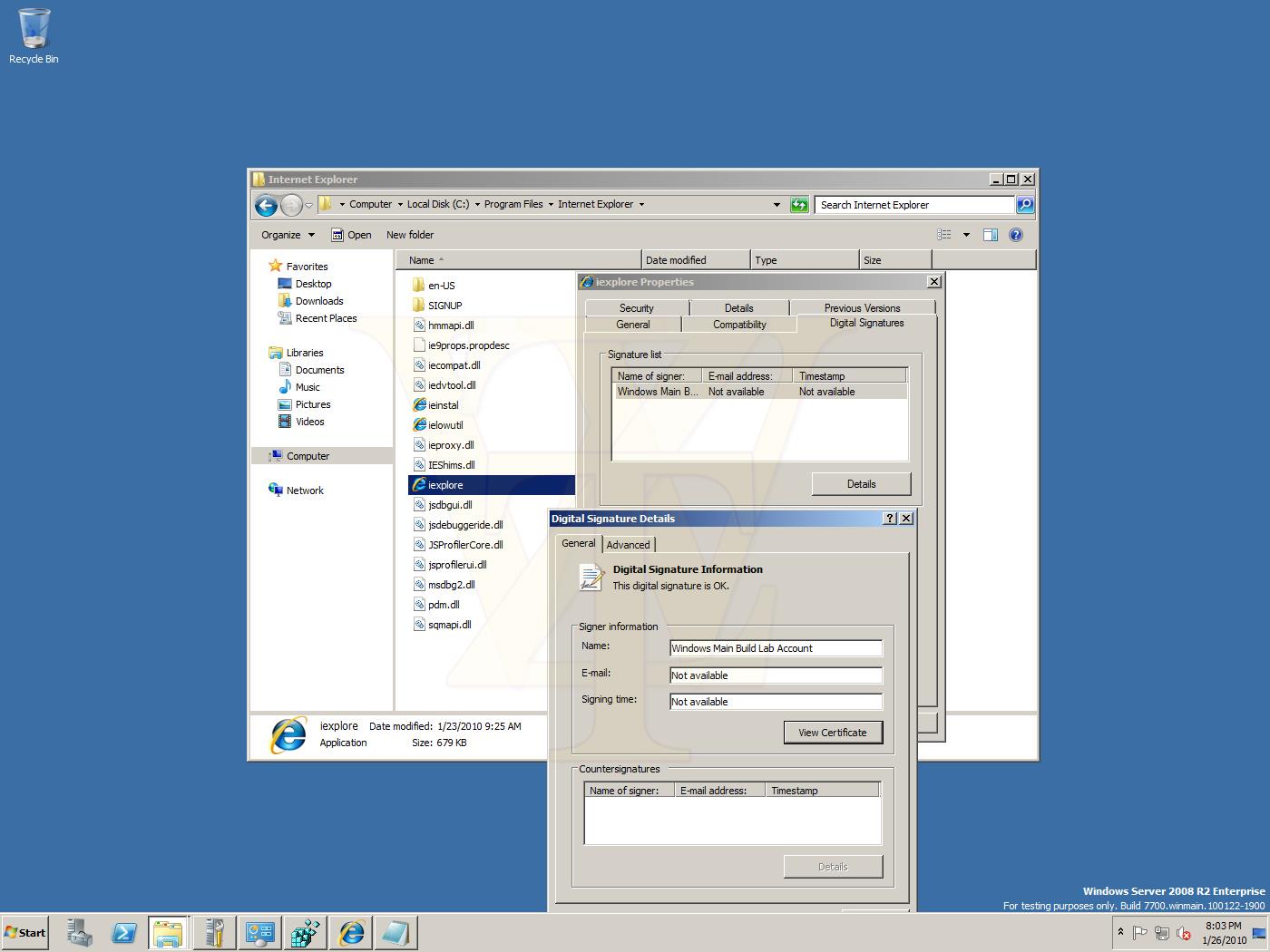Open the Action Center flag tray icon
The width and height of the screenshot is (1270, 952).
pyautogui.click(x=1140, y=933)
